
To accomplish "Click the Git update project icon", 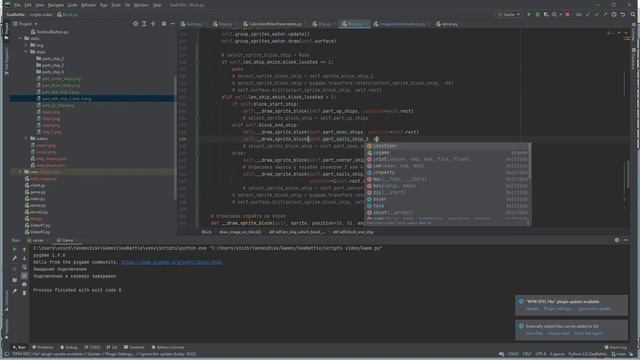I will pyautogui.click(x=588, y=14).
